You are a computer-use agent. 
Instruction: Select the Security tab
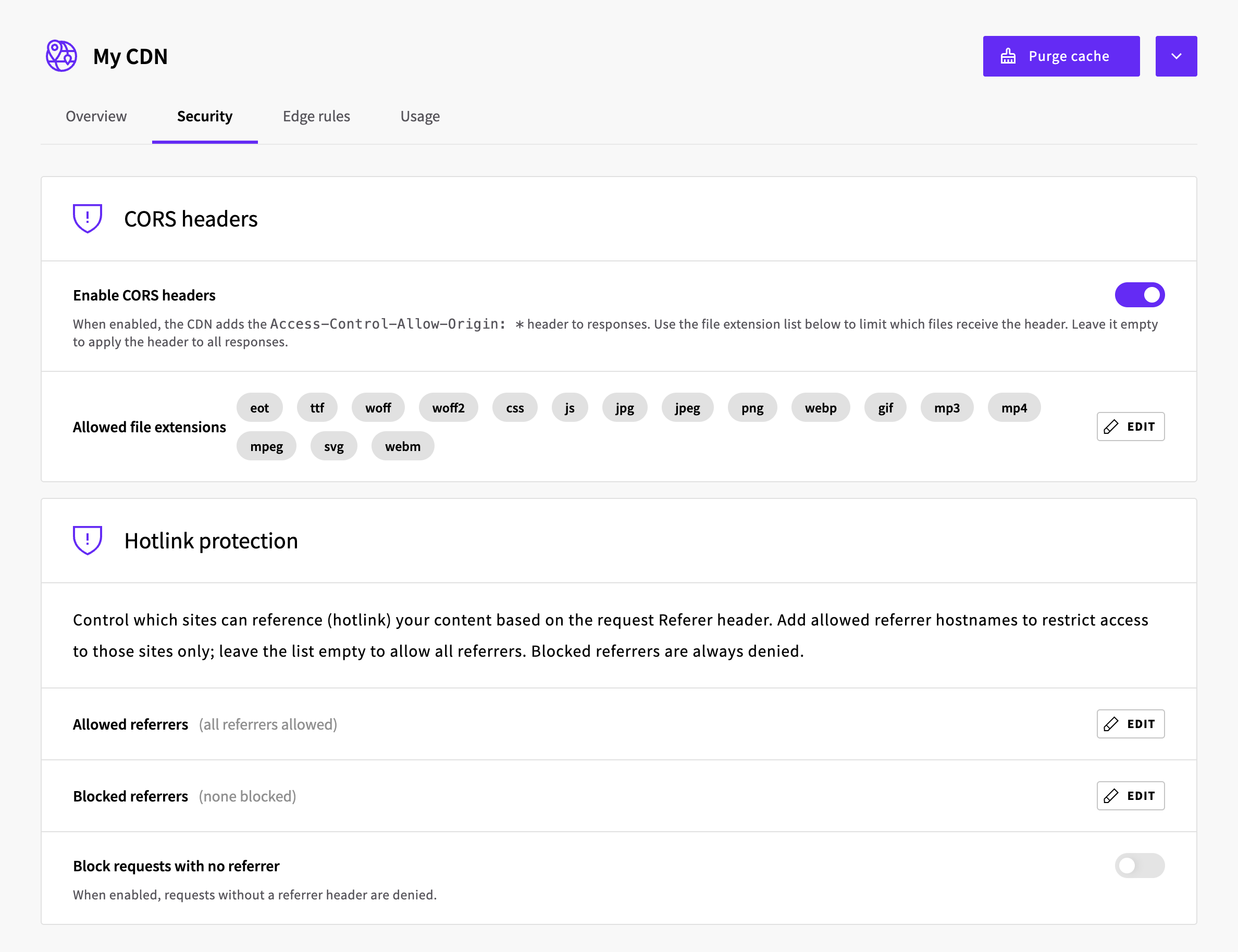(205, 116)
